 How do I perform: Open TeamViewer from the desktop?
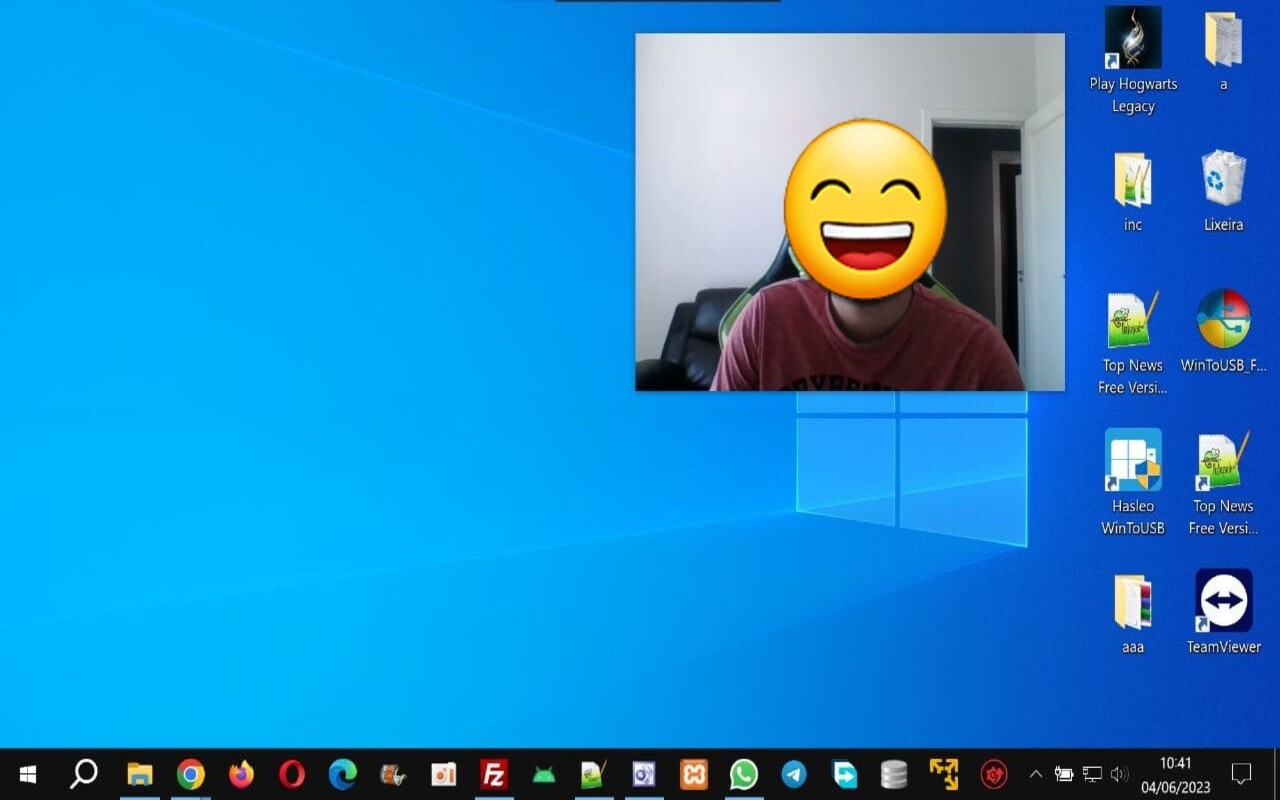pos(1222,601)
